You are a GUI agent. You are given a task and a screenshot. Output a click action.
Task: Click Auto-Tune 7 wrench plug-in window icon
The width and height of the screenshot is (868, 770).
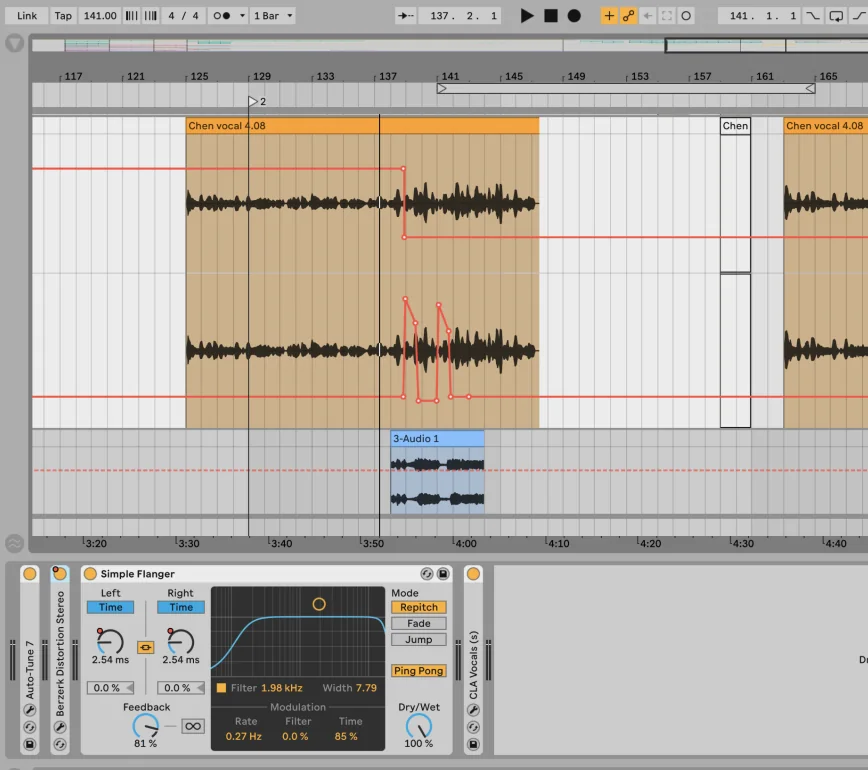[x=30, y=710]
